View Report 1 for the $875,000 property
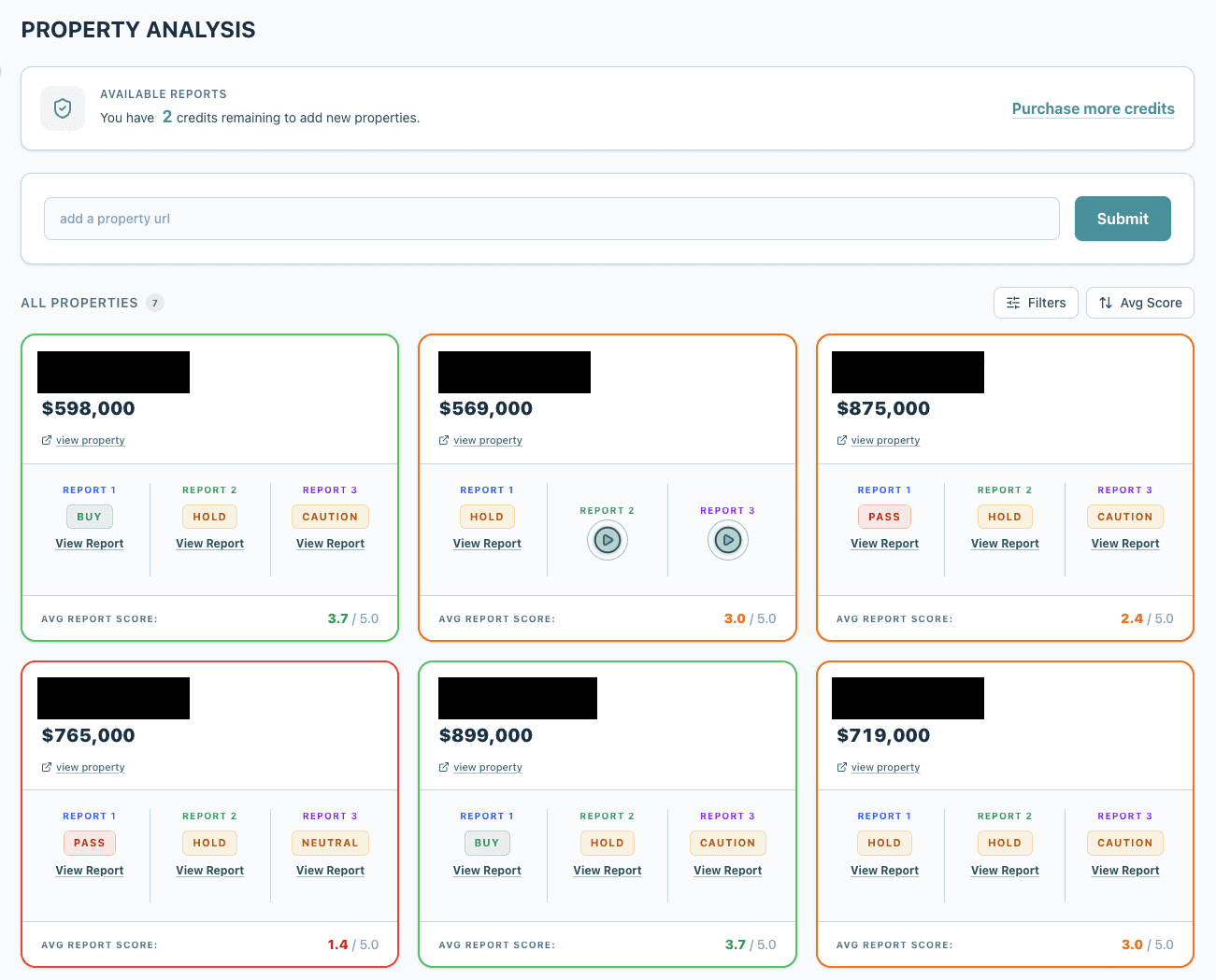The width and height of the screenshot is (1216, 980). click(885, 544)
